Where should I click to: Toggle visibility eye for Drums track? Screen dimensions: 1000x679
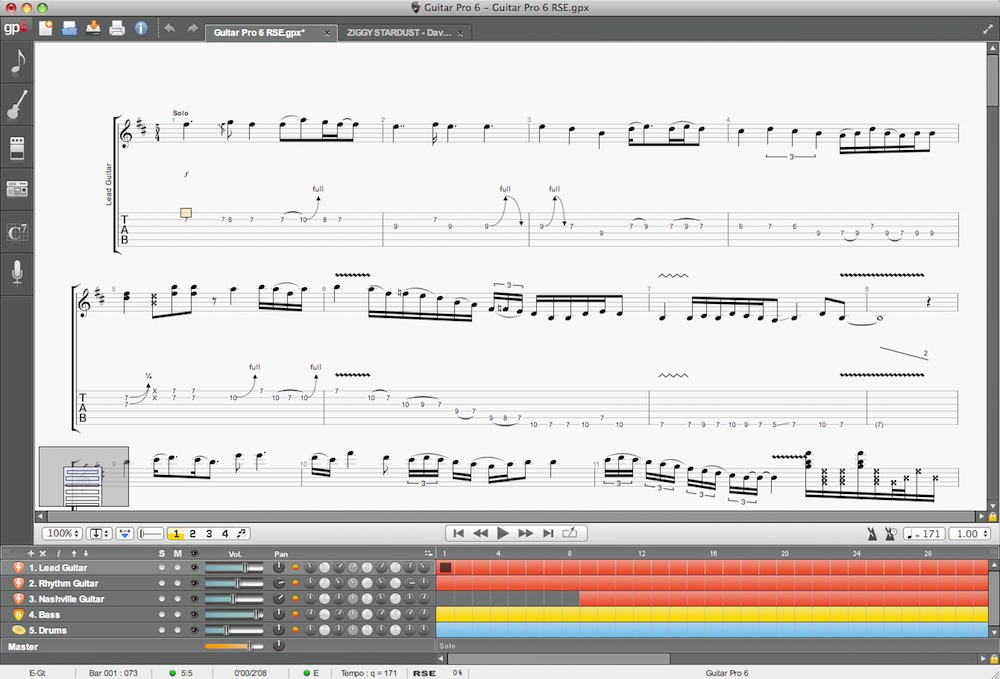point(194,630)
